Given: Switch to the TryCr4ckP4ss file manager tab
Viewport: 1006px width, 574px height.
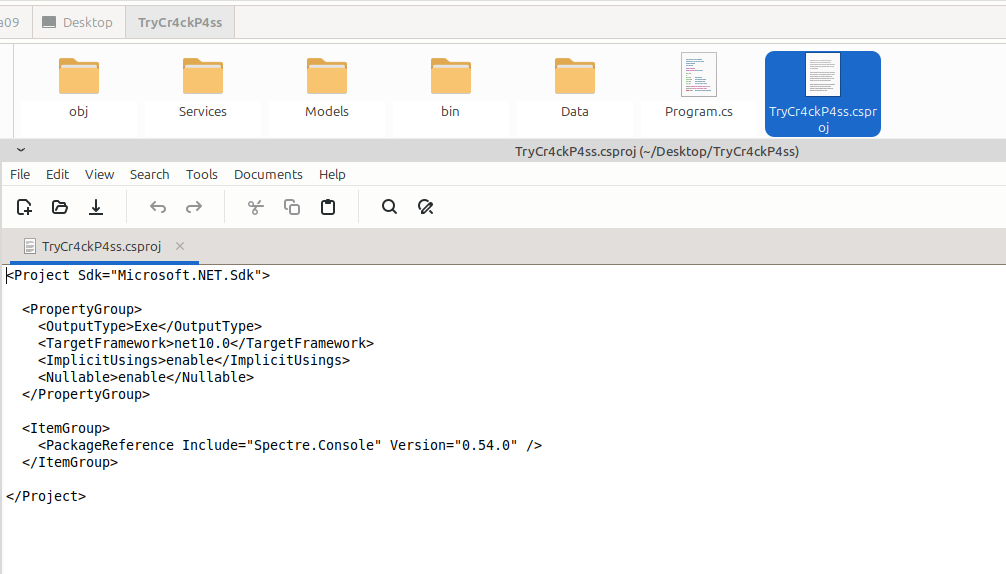Looking at the screenshot, I should (180, 22).
